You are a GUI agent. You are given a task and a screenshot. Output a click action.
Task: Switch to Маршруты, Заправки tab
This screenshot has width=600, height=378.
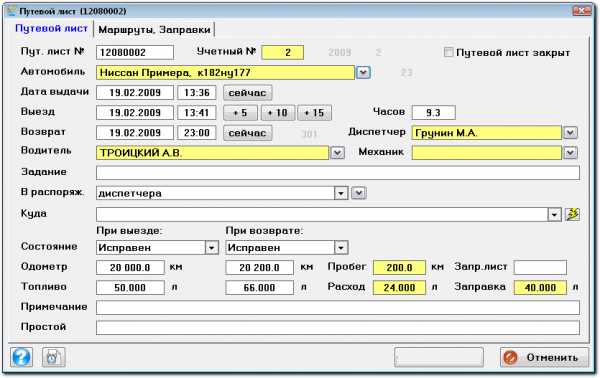point(154,29)
